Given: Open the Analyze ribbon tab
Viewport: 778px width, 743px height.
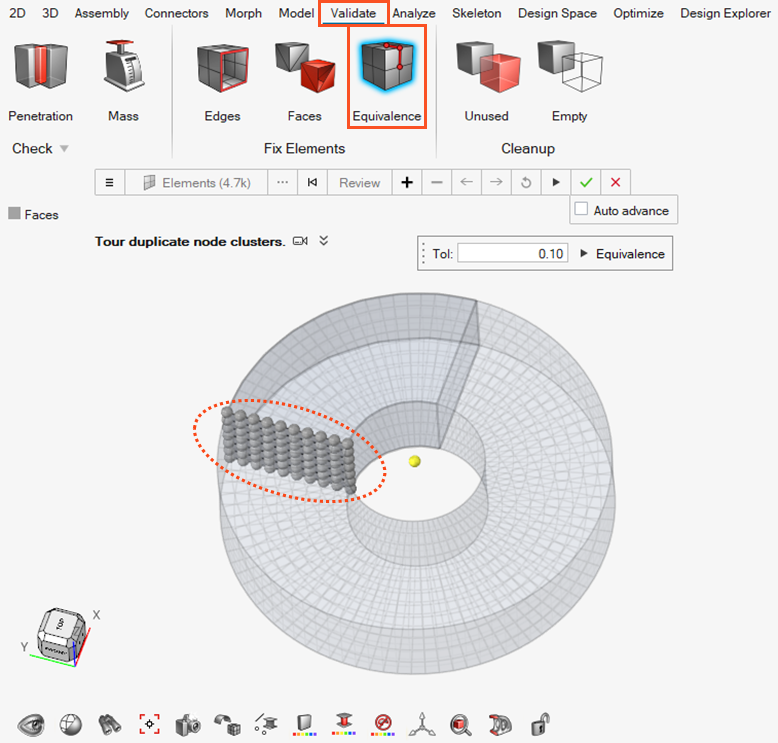Looking at the screenshot, I should [x=414, y=13].
